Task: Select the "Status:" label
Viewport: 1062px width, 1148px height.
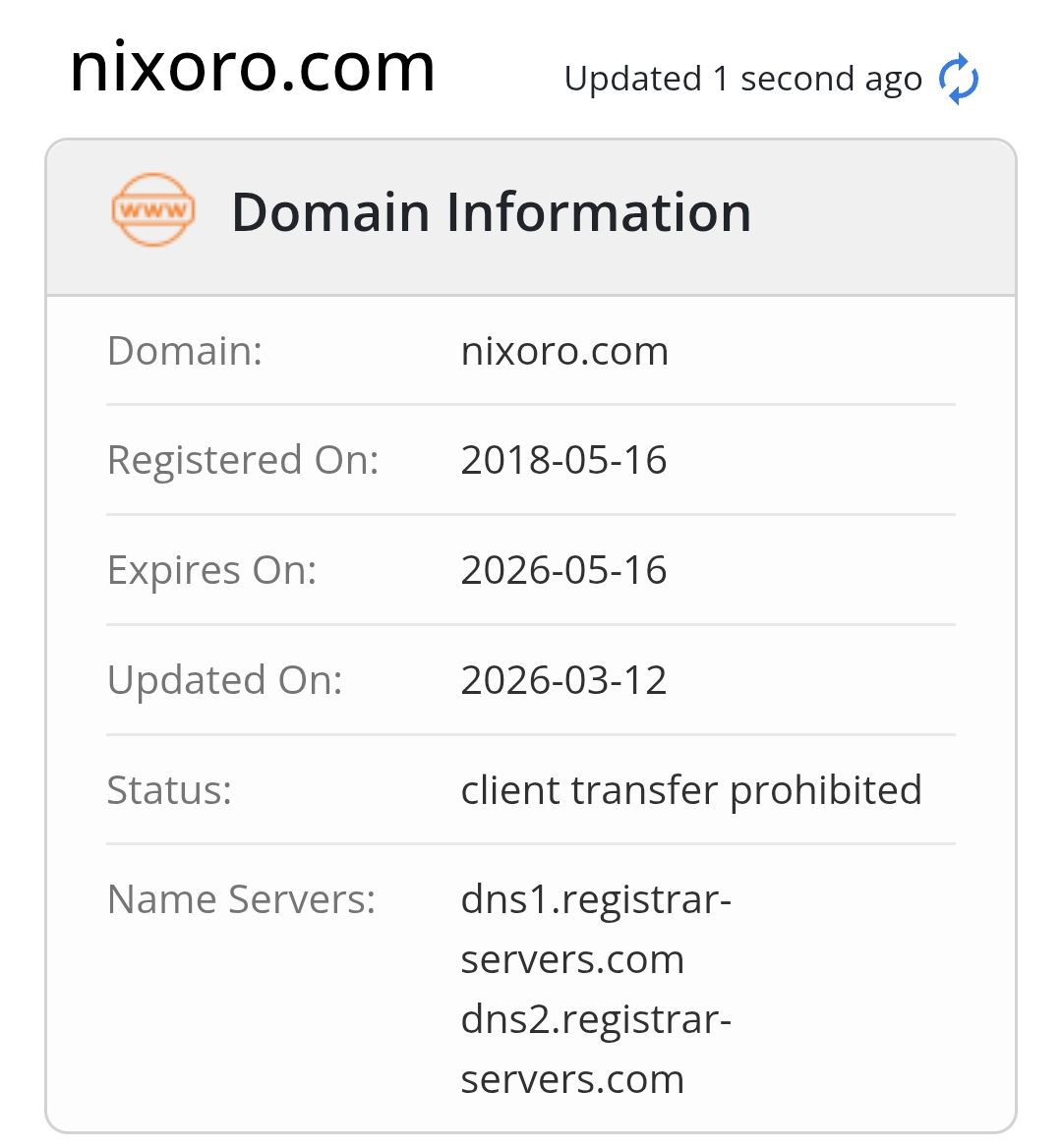Action: click(169, 790)
